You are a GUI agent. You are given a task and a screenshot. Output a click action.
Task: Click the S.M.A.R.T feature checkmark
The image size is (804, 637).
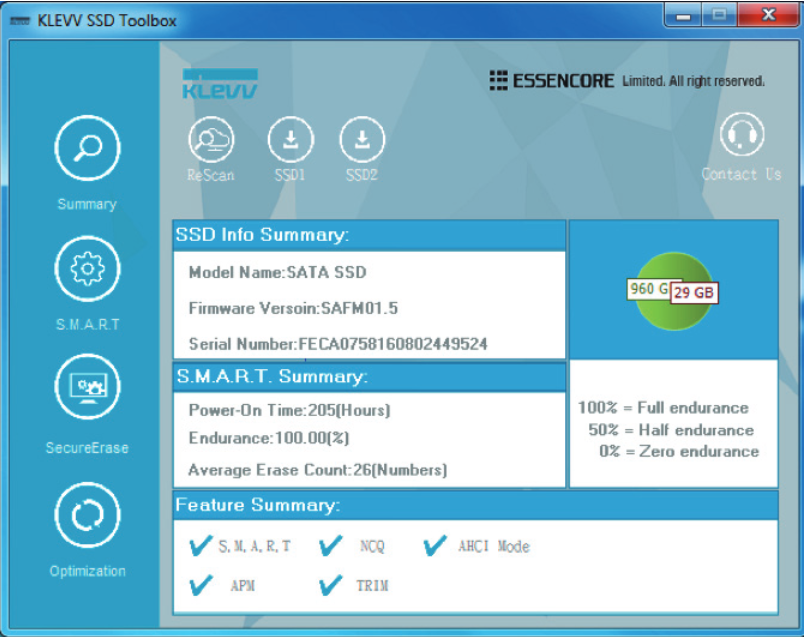tap(200, 546)
